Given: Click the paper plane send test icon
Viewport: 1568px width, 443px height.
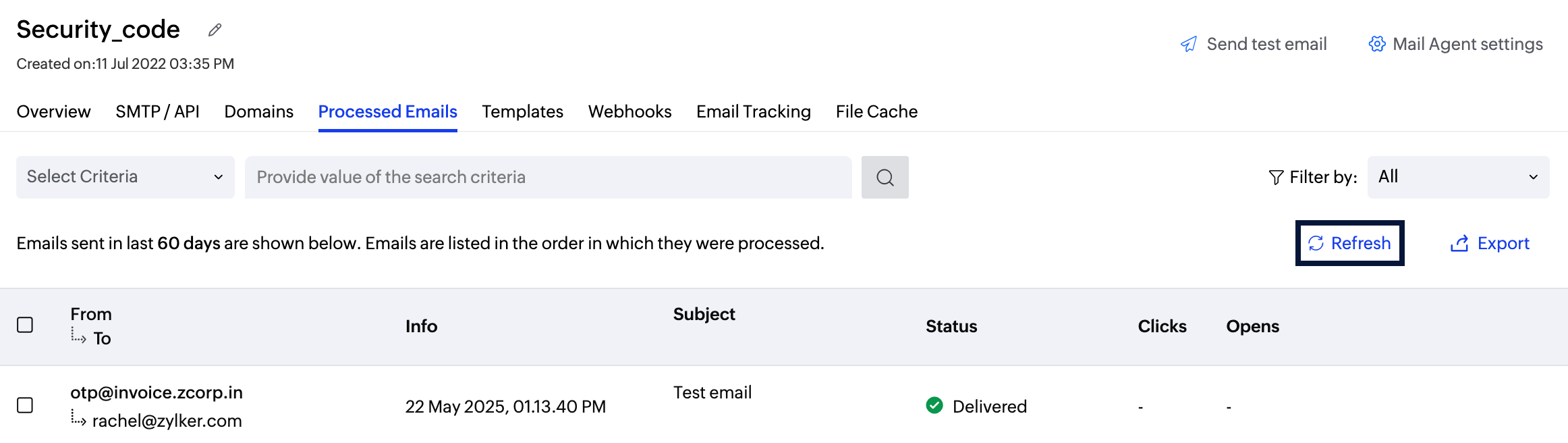Looking at the screenshot, I should (1189, 45).
